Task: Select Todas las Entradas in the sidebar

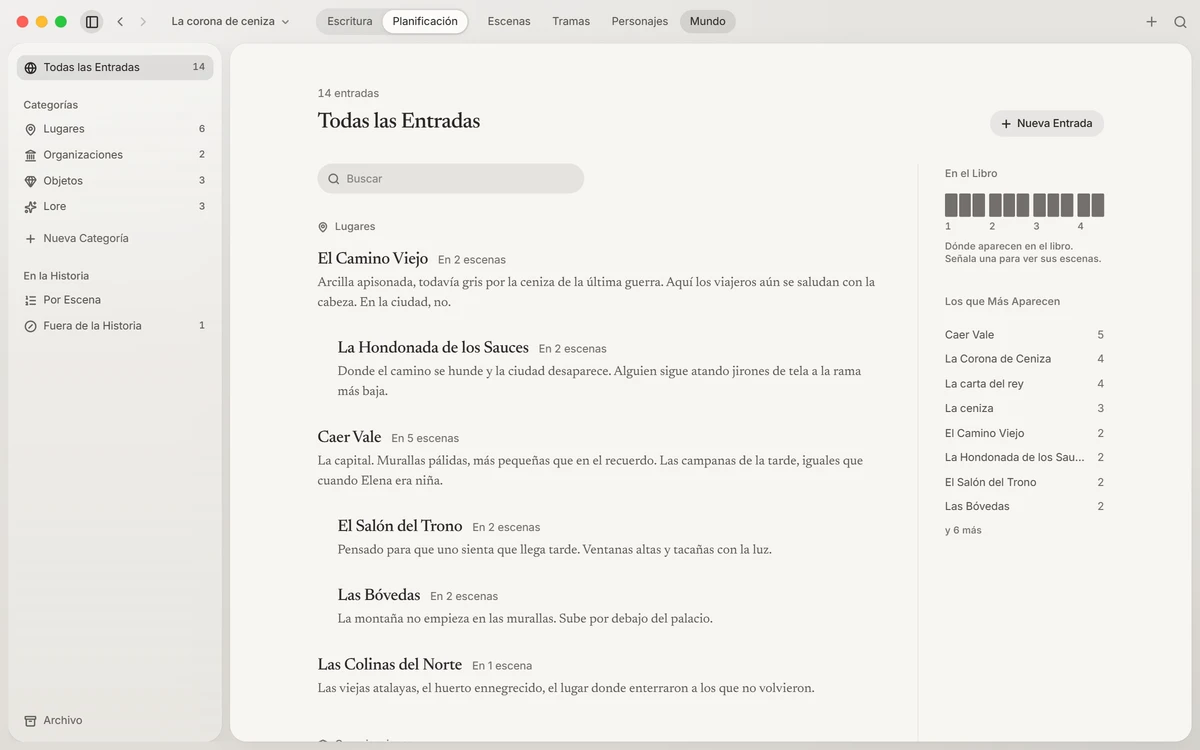Action: click(x=115, y=68)
